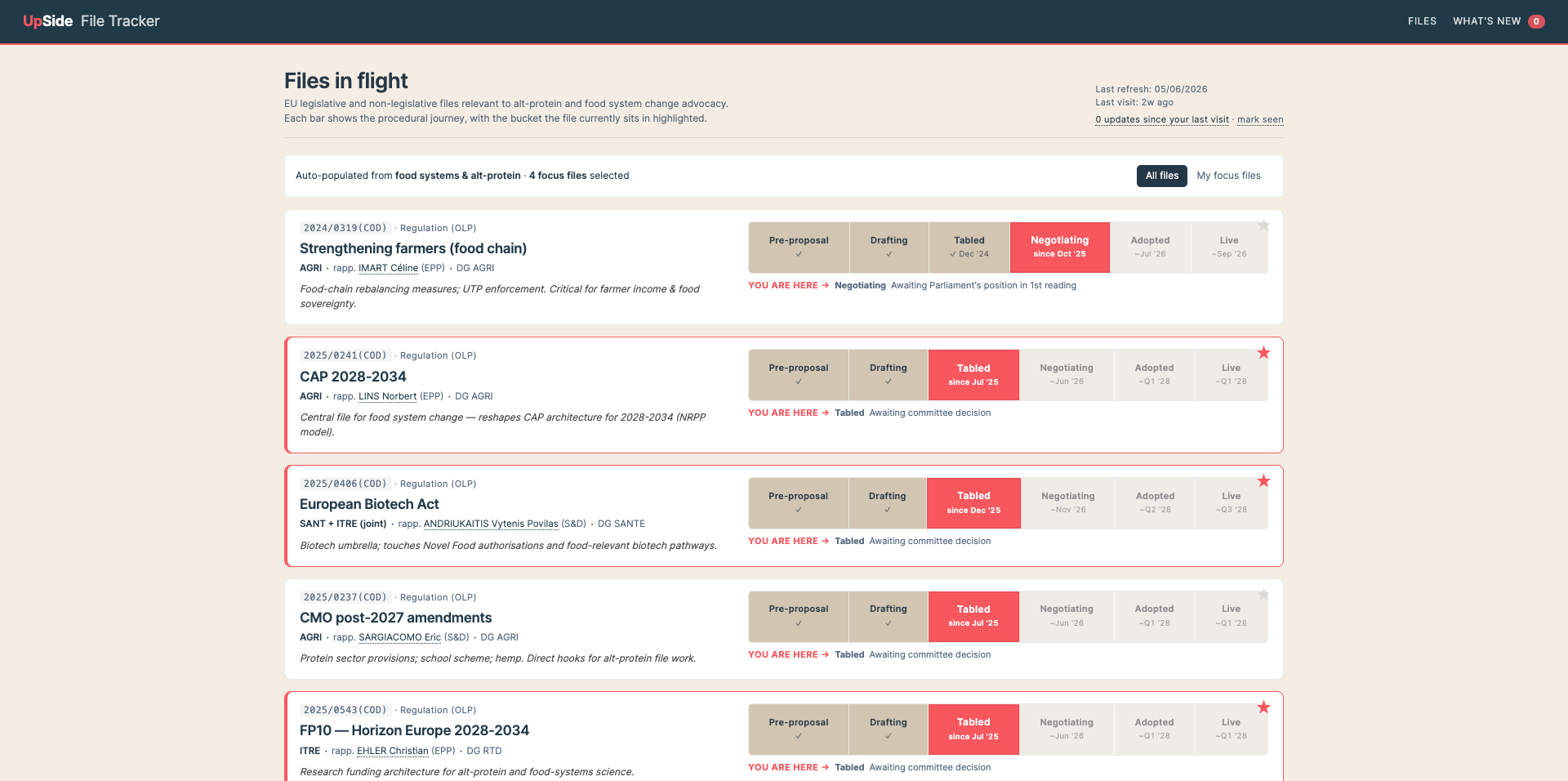Open rapporteur IMART Céline link
1568x781 pixels.
[x=388, y=268]
